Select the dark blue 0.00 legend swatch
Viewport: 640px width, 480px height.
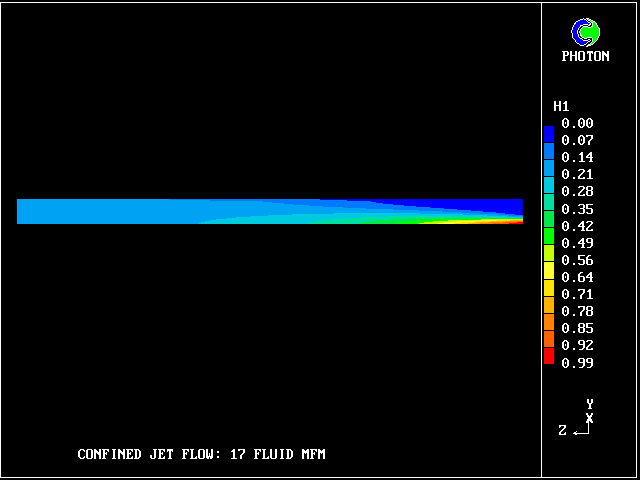point(548,132)
